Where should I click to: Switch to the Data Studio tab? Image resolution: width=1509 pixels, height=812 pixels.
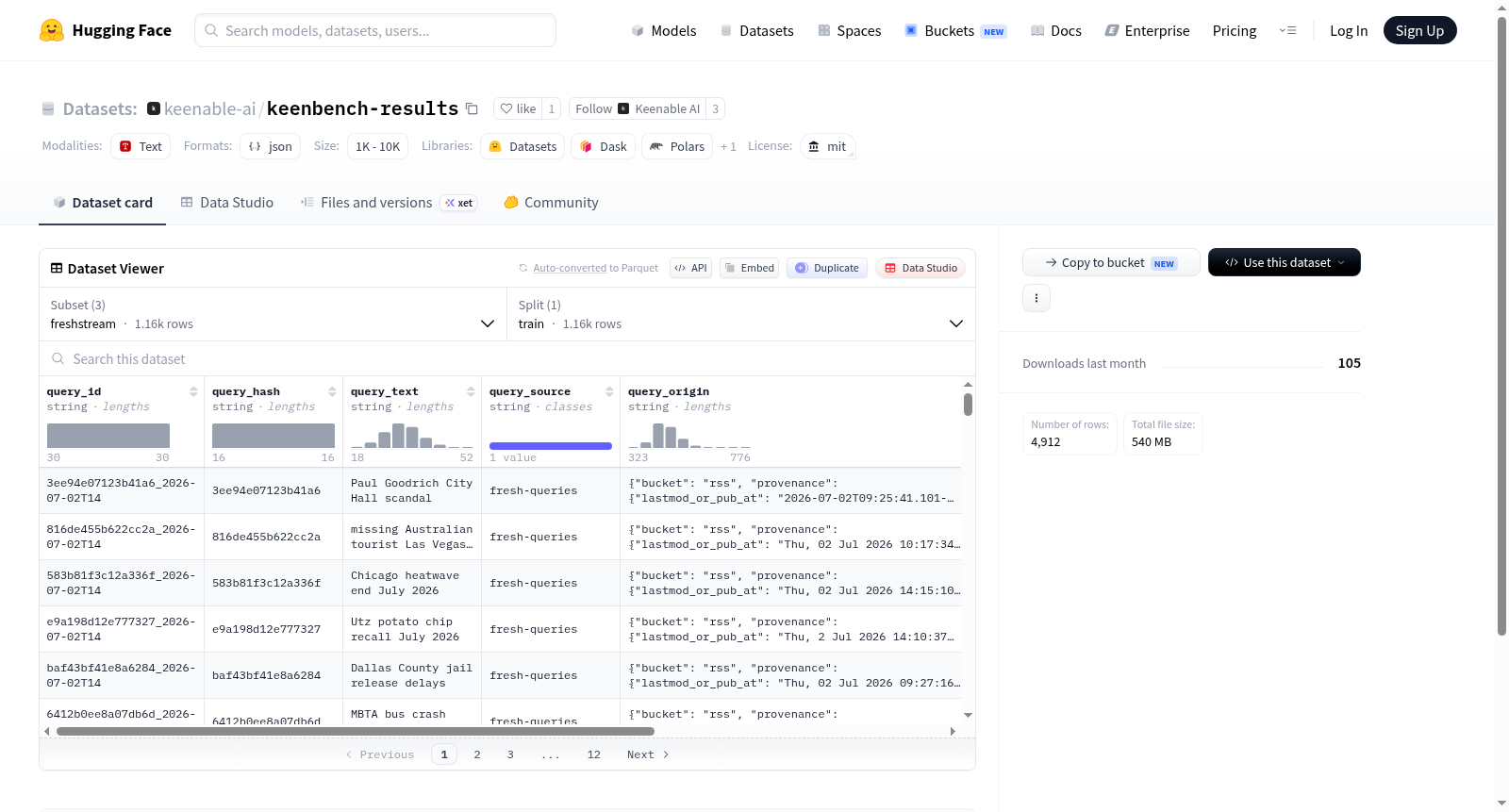coord(227,203)
